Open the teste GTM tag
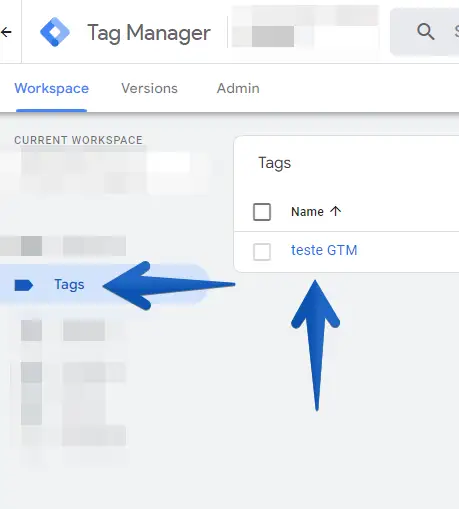The width and height of the screenshot is (459, 509). pos(324,250)
